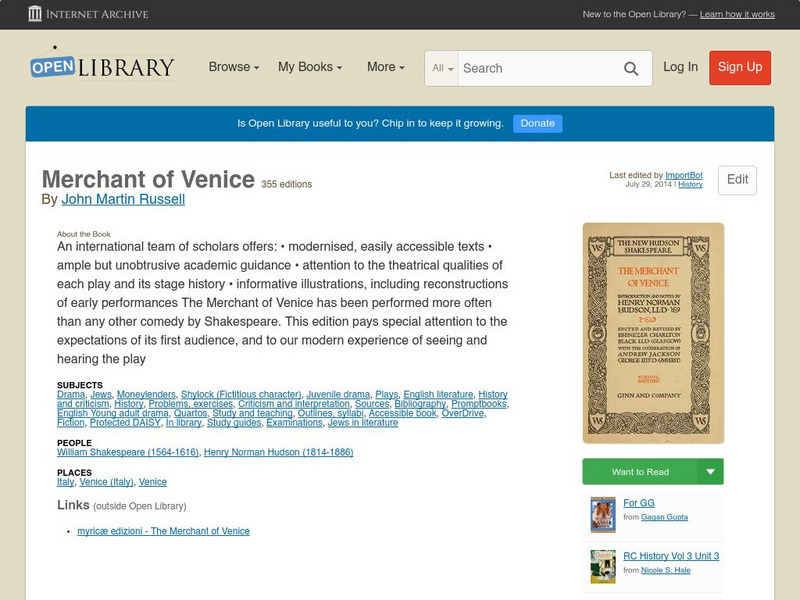Click the Log In link
The height and width of the screenshot is (600, 800).
tap(680, 68)
